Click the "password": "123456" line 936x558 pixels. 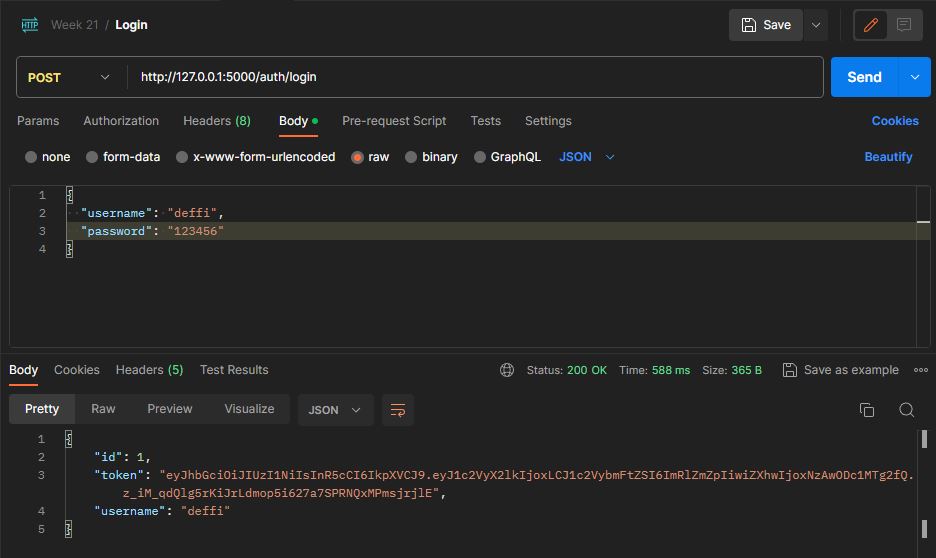pyautogui.click(x=152, y=231)
